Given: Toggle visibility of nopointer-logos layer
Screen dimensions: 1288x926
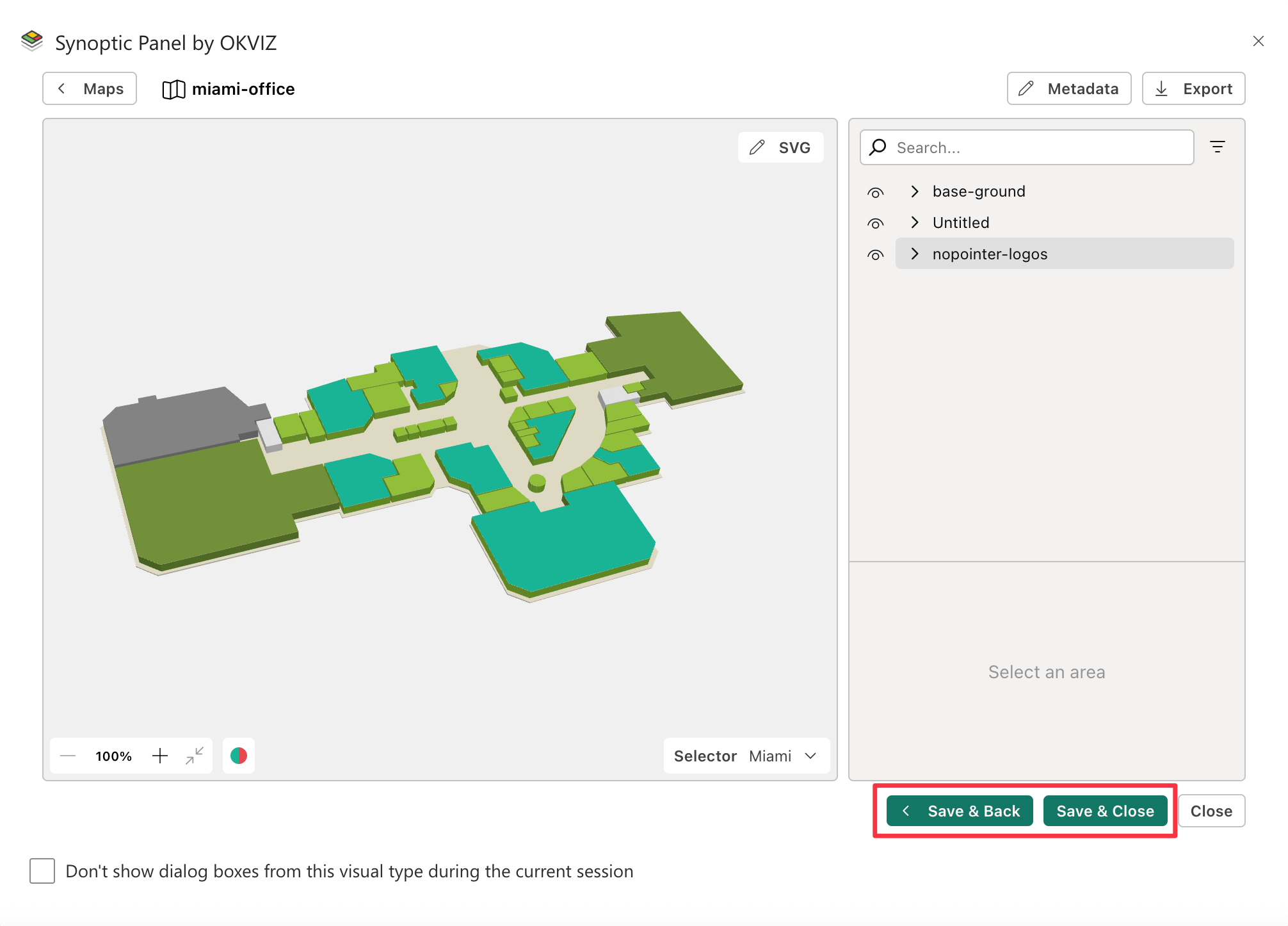Looking at the screenshot, I should (x=875, y=255).
